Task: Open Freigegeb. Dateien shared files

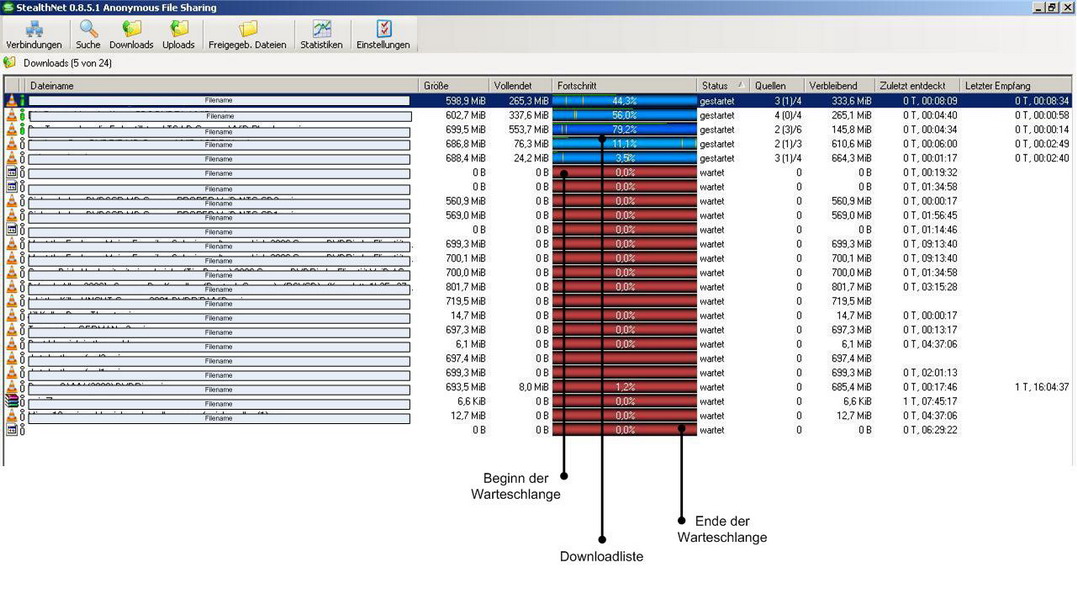Action: [247, 34]
